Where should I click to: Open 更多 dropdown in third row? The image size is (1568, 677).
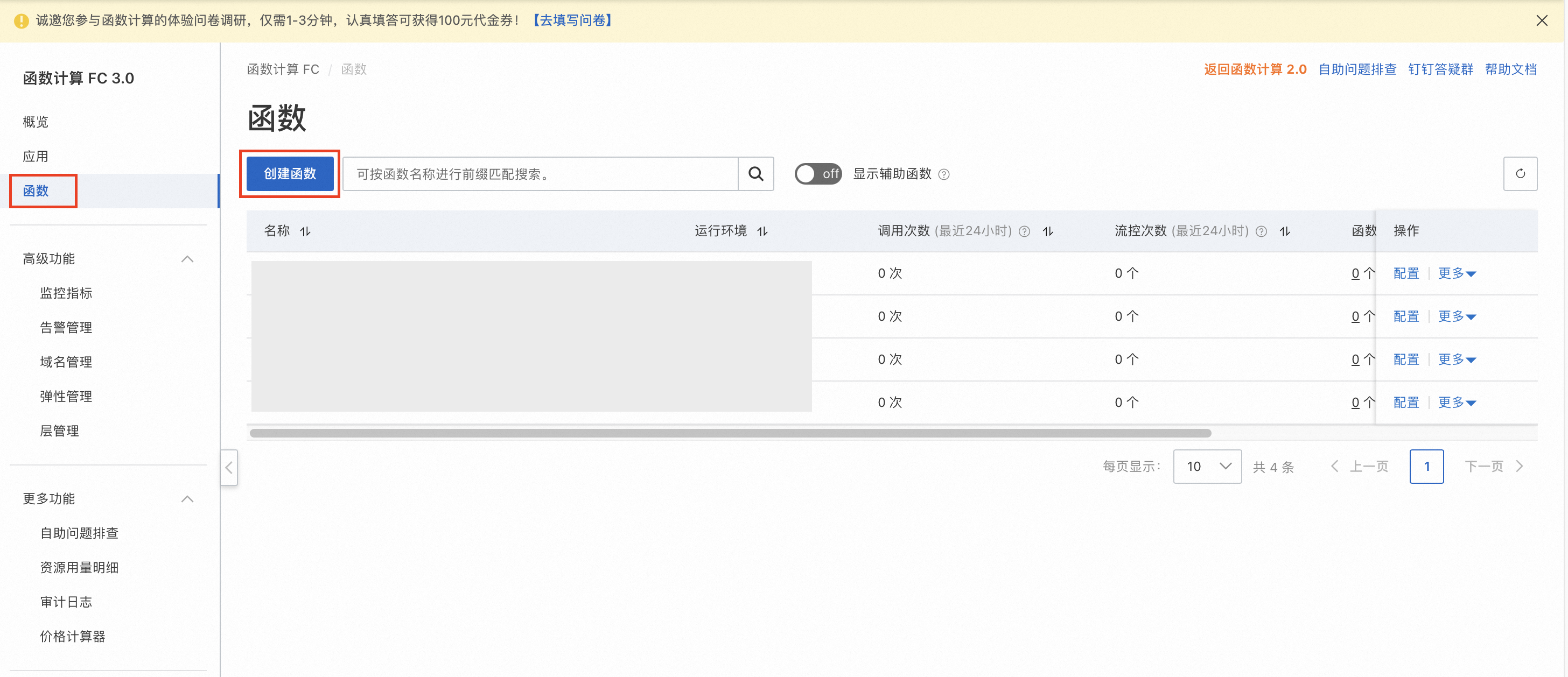[1457, 359]
